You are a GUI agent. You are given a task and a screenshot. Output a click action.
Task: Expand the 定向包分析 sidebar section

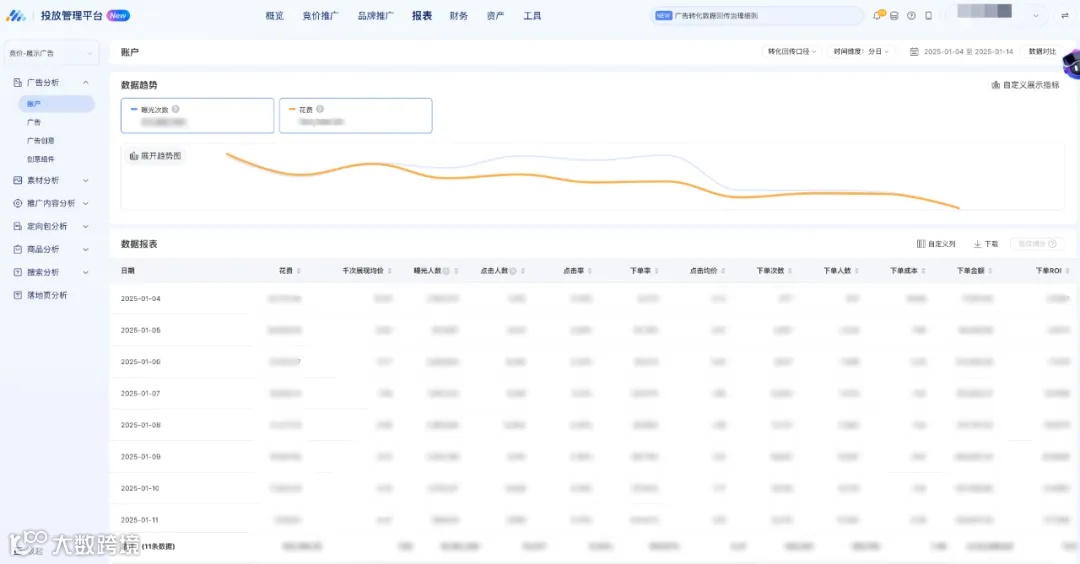(85, 226)
